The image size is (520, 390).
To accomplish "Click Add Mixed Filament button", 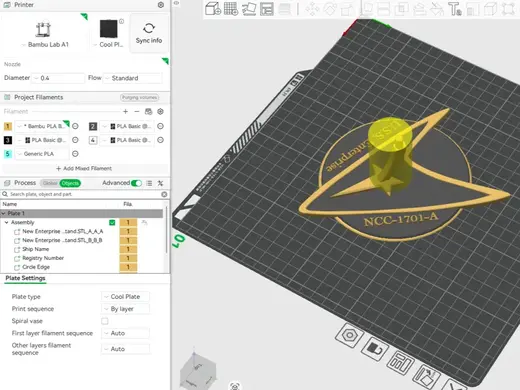I will (84, 169).
